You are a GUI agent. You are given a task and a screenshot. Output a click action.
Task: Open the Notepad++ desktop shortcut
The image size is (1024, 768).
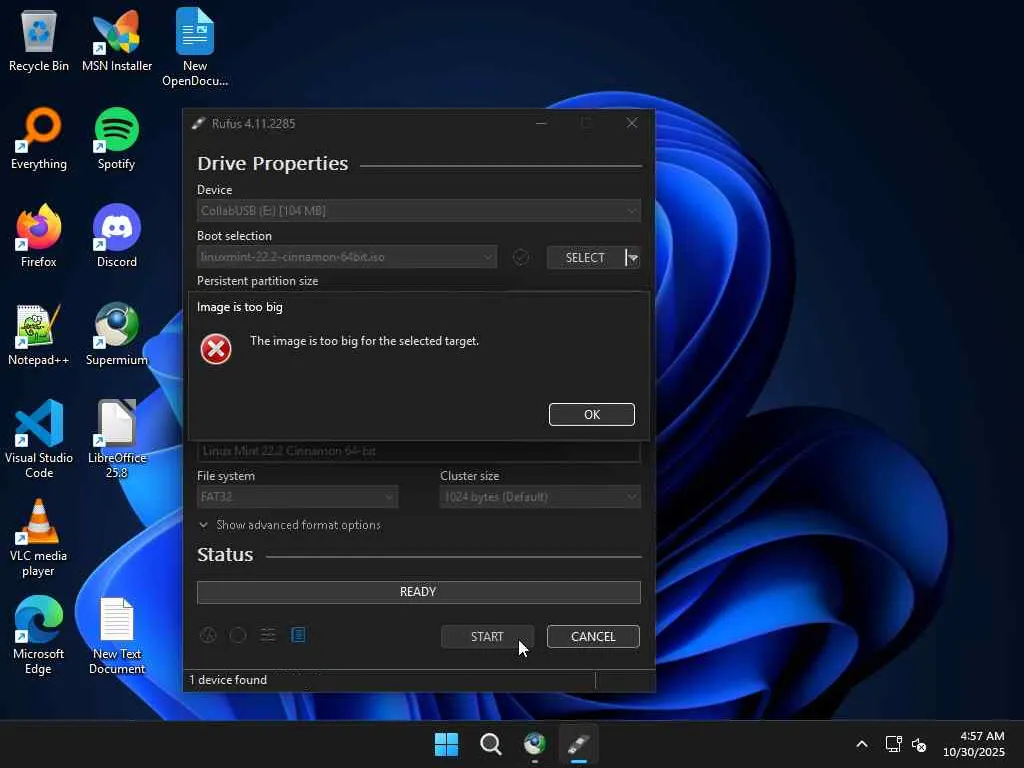(39, 334)
